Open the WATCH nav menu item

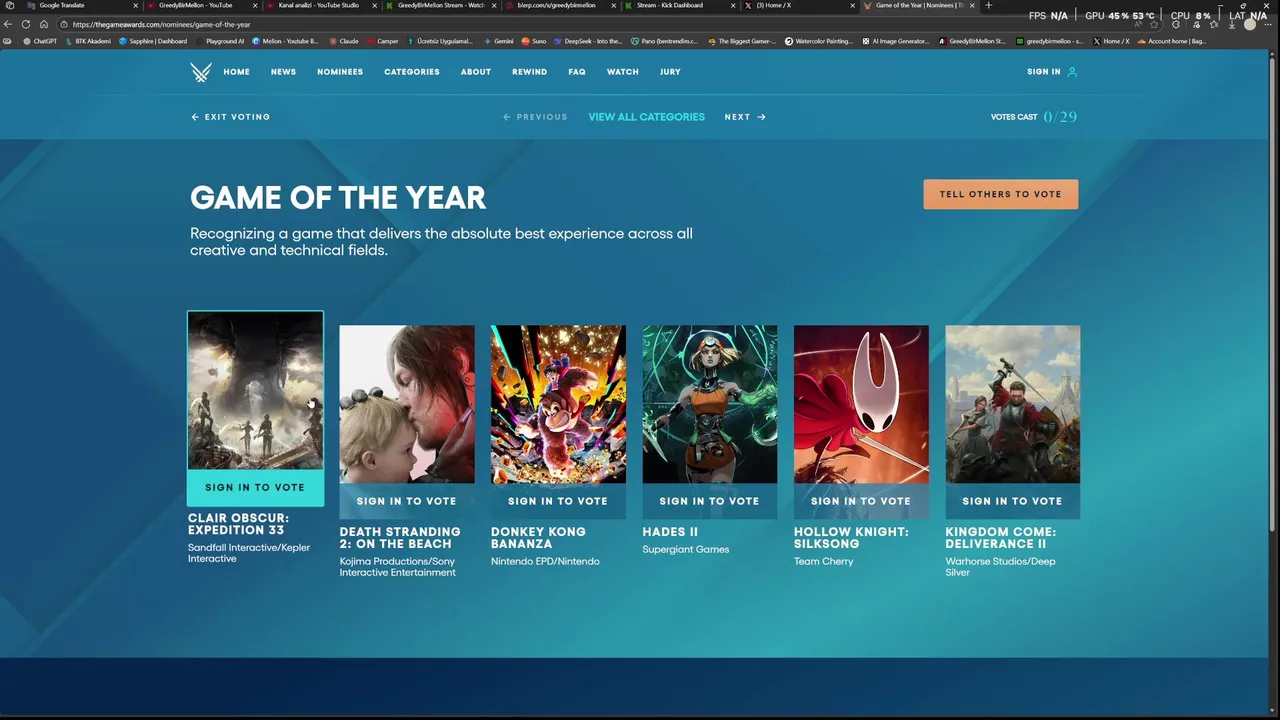click(x=623, y=72)
